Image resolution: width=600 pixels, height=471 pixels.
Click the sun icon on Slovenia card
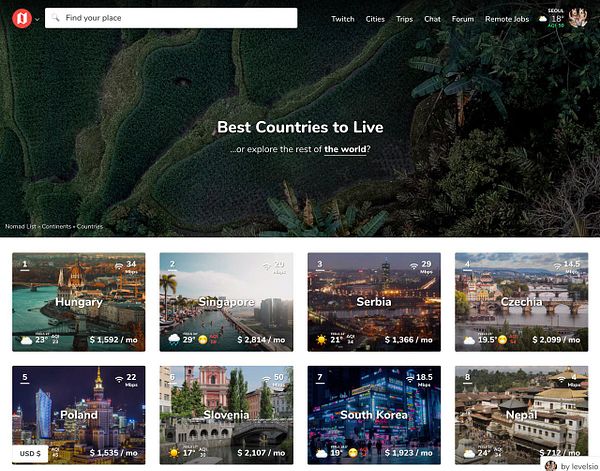pyautogui.click(x=174, y=453)
